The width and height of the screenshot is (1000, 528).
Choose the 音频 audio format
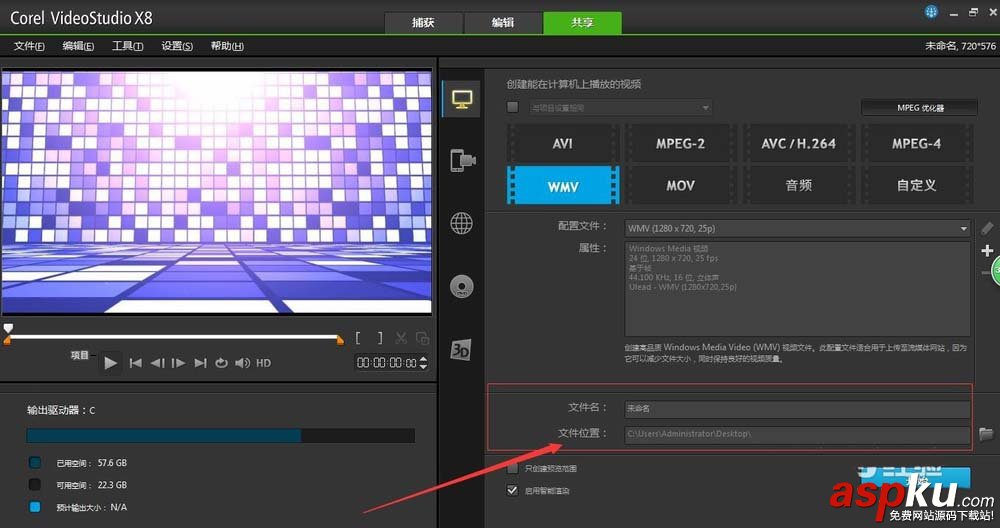point(798,186)
